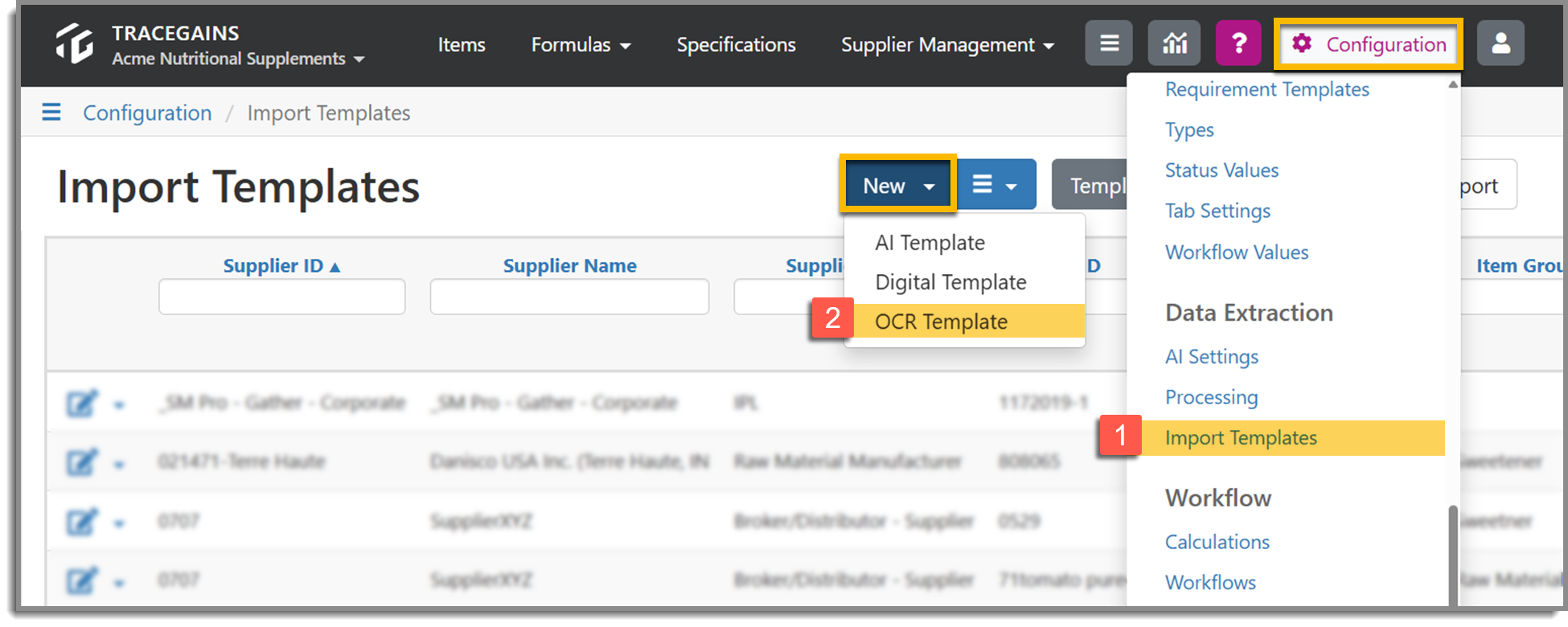This screenshot has width=1568, height=627.
Task: Go to Specifications in the navigation bar
Action: pos(736,45)
